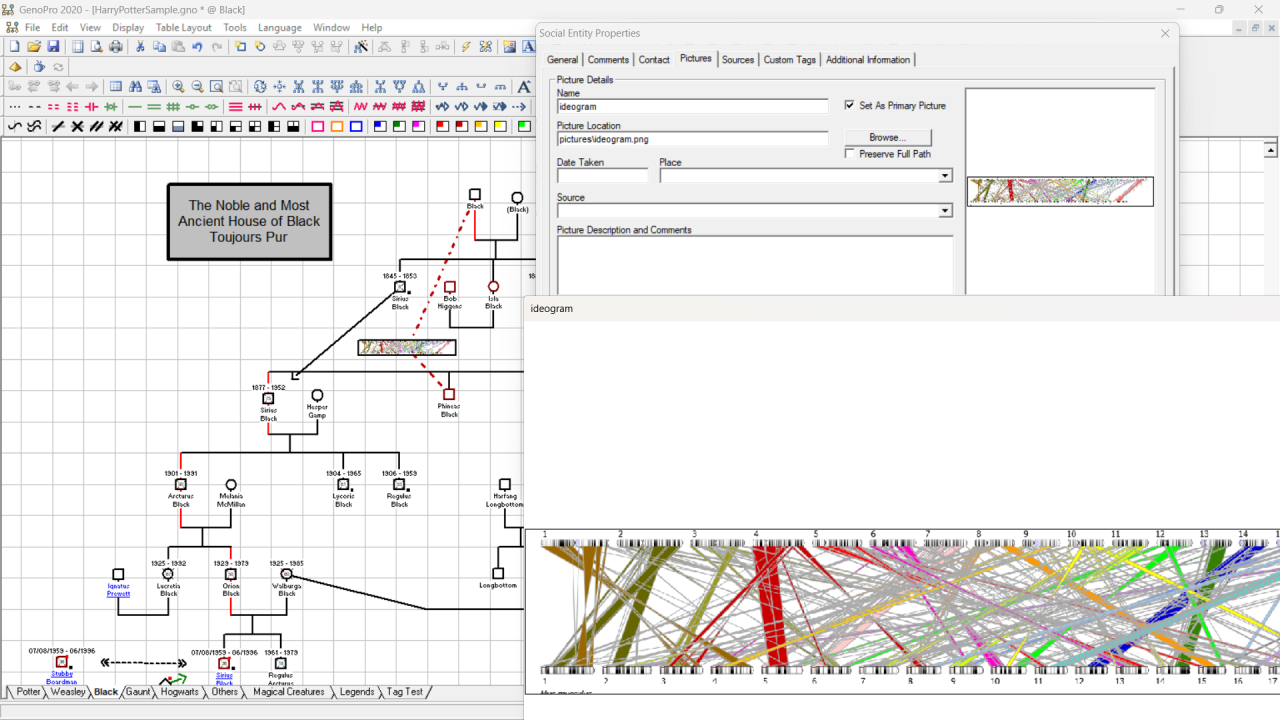The width and height of the screenshot is (1280, 720).
Task: Click the Save floppy disk icon
Action: 53,47
